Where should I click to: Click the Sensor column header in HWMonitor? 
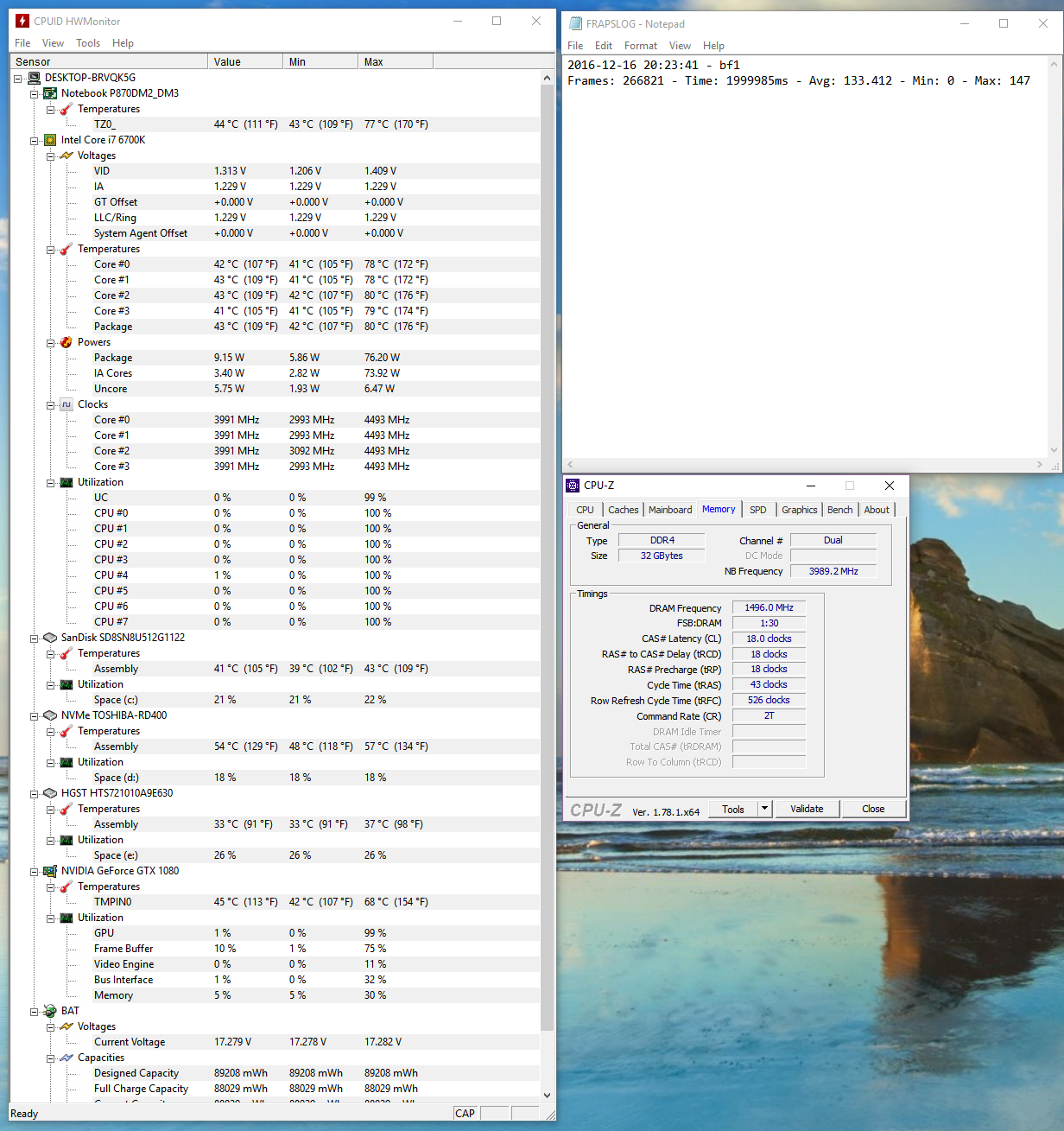click(x=109, y=61)
